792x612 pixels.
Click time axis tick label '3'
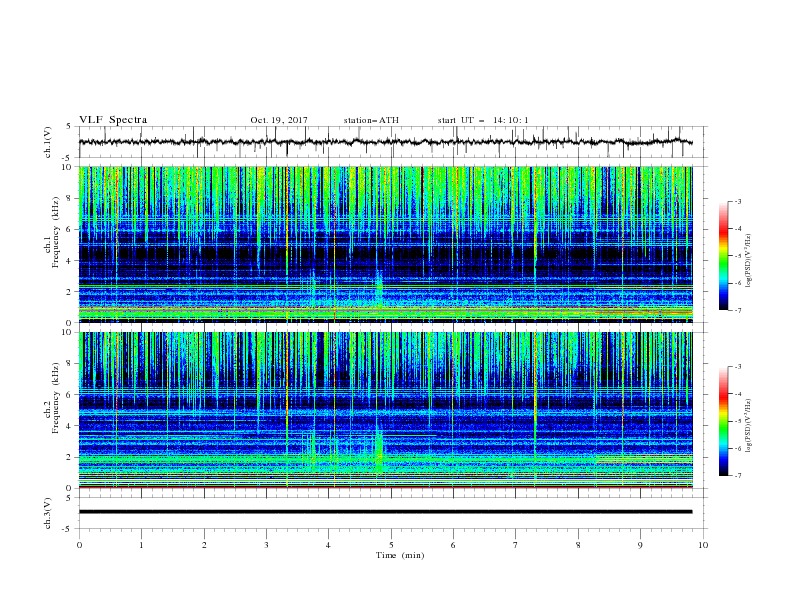266,545
